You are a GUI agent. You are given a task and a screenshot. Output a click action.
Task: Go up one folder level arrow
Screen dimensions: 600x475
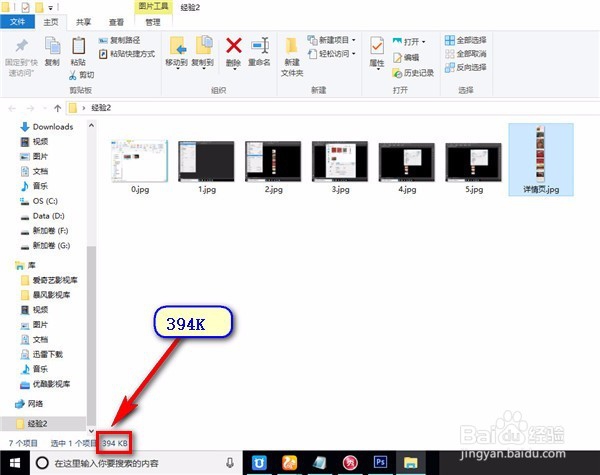pyautogui.click(x=57, y=108)
